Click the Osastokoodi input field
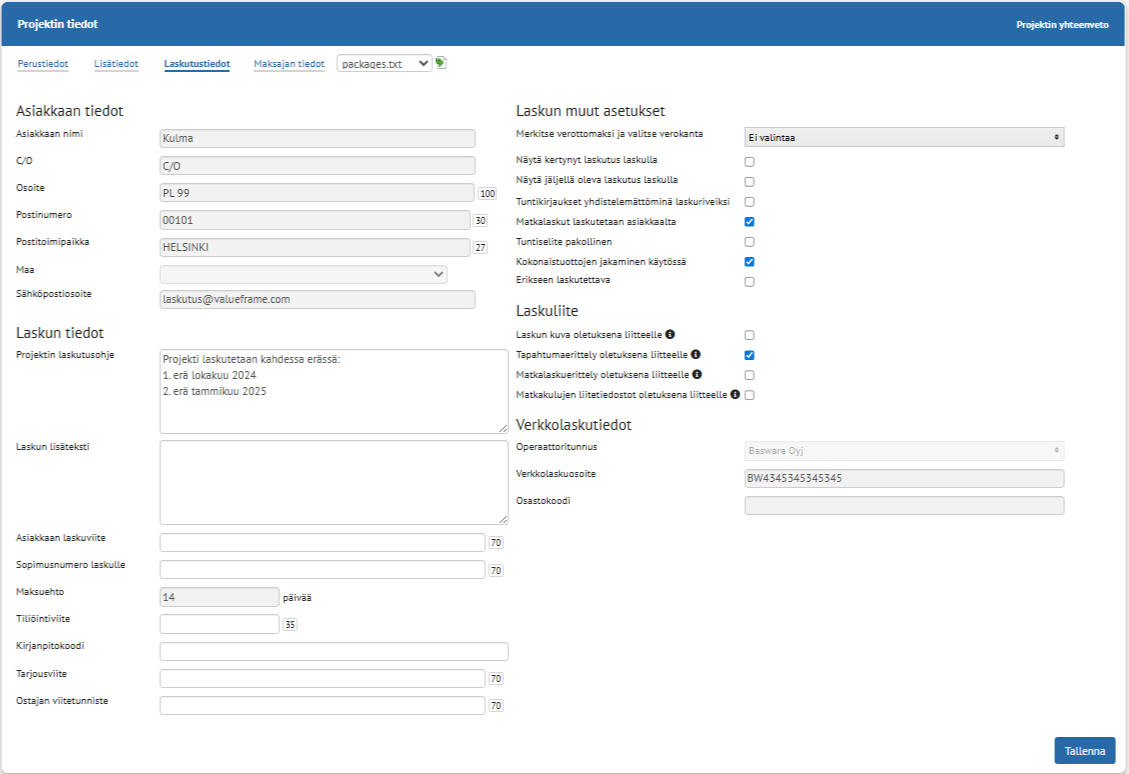This screenshot has height=774, width=1129. point(904,505)
